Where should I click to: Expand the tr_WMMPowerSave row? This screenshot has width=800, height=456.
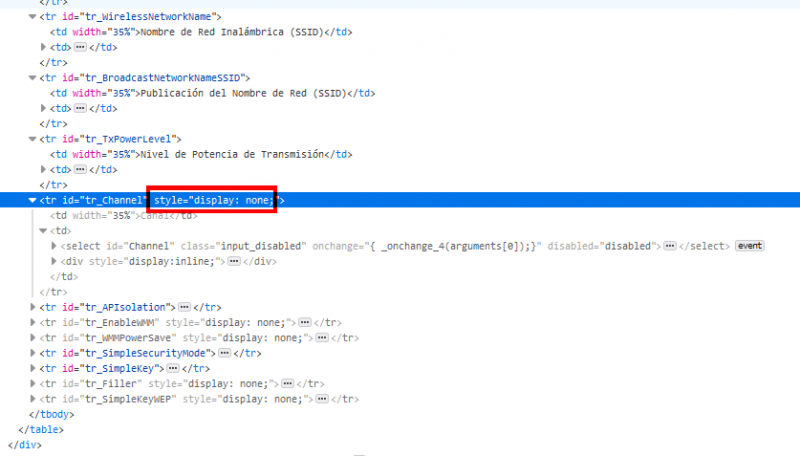[x=33, y=337]
